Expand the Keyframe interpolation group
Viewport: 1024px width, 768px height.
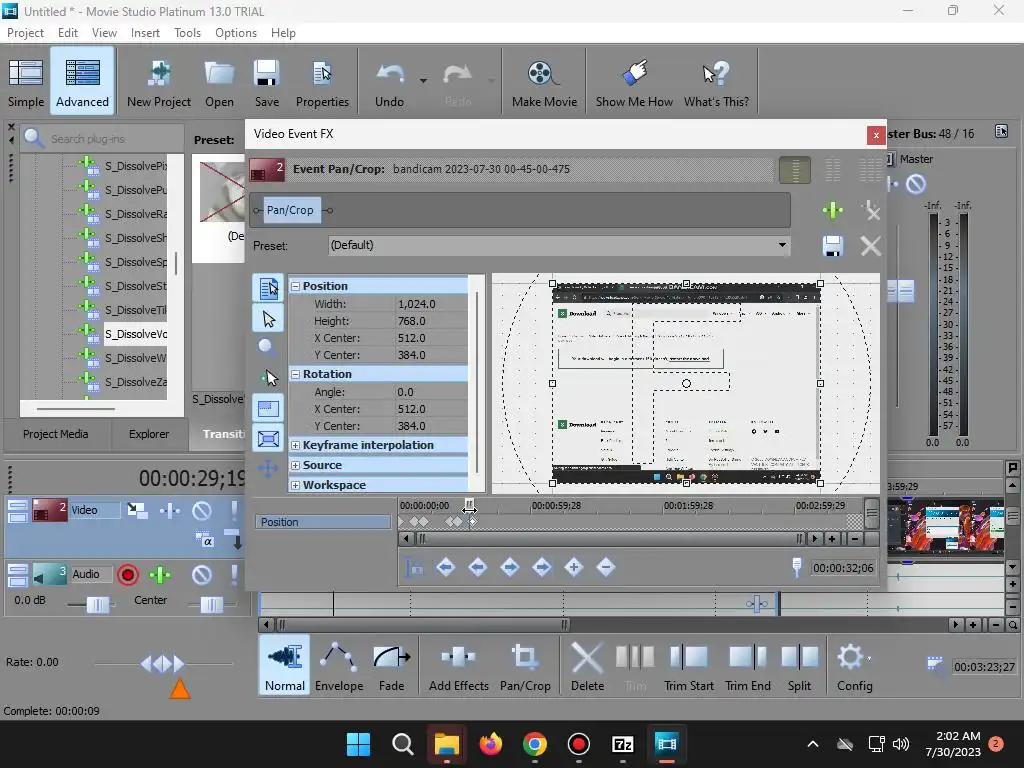pyautogui.click(x=295, y=445)
